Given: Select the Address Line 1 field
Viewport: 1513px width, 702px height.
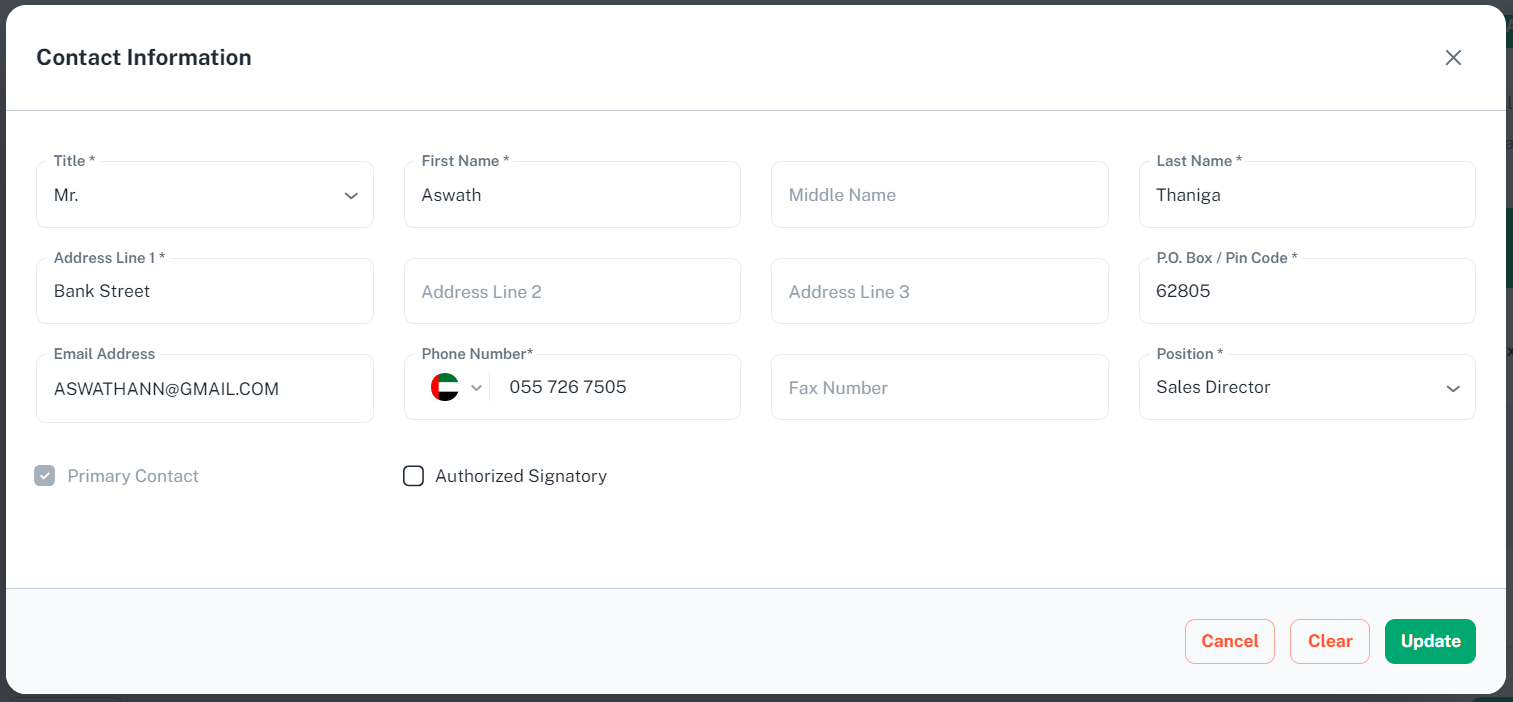Looking at the screenshot, I should (x=204, y=292).
